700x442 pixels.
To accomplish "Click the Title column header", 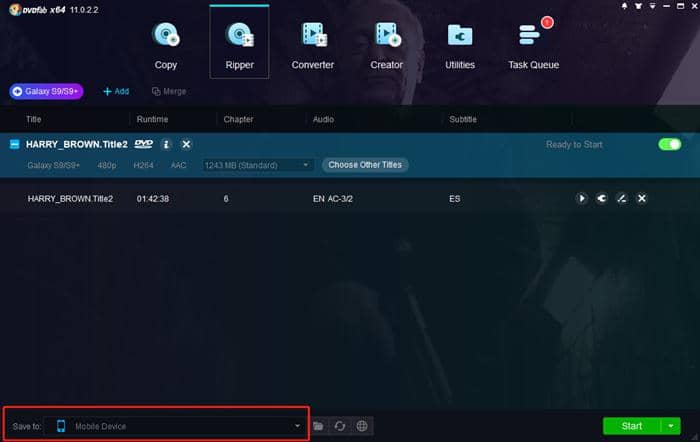I will point(33,119).
